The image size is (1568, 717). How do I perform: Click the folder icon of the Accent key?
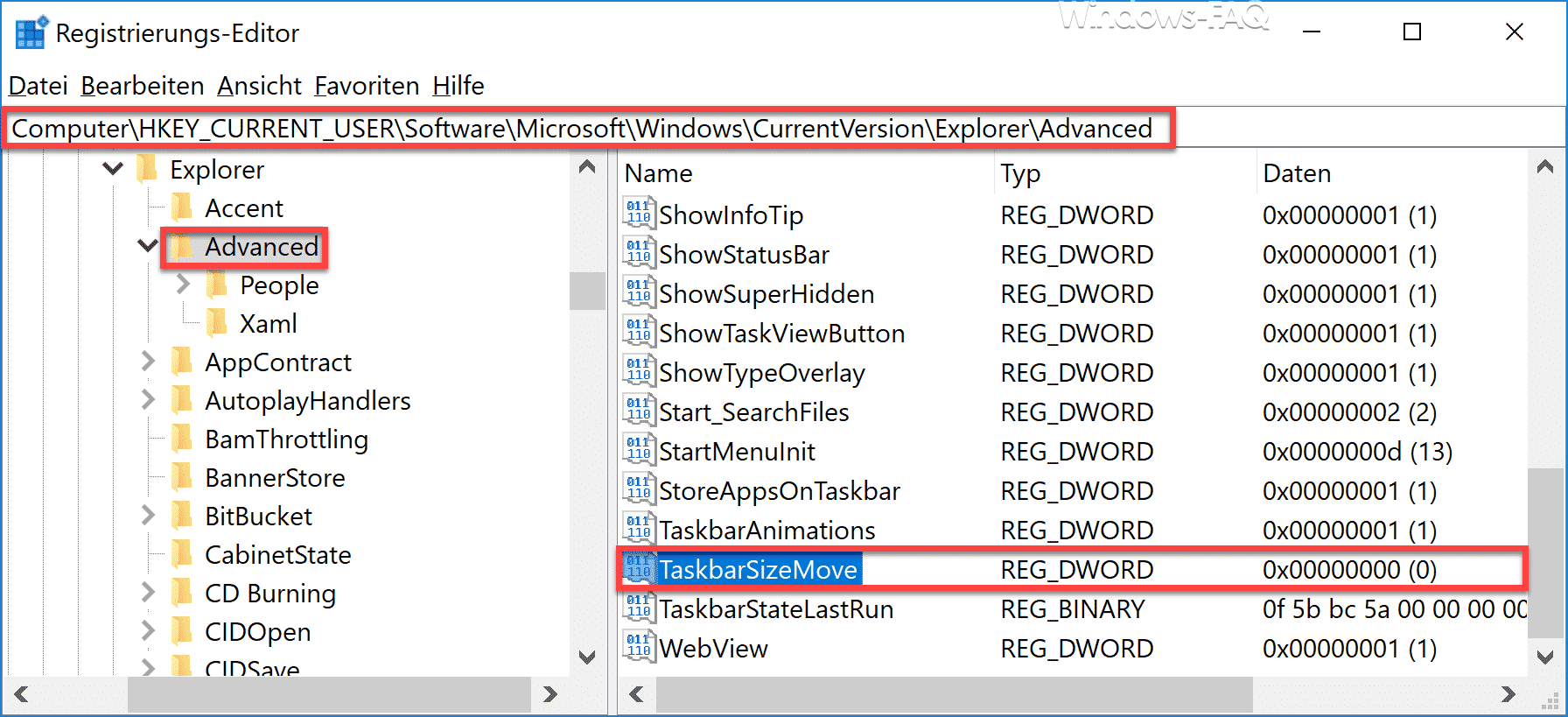click(182, 207)
